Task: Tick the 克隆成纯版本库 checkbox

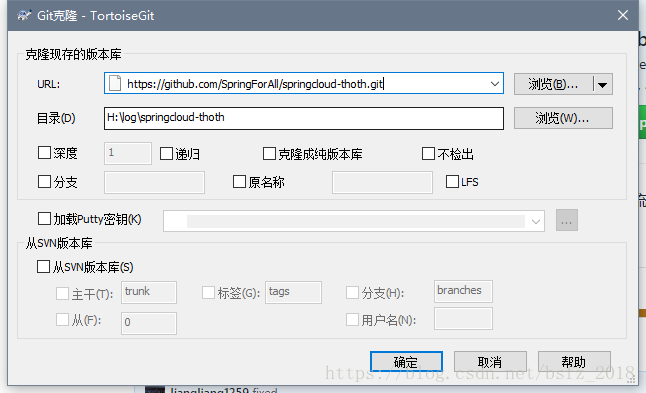Action: (269, 154)
